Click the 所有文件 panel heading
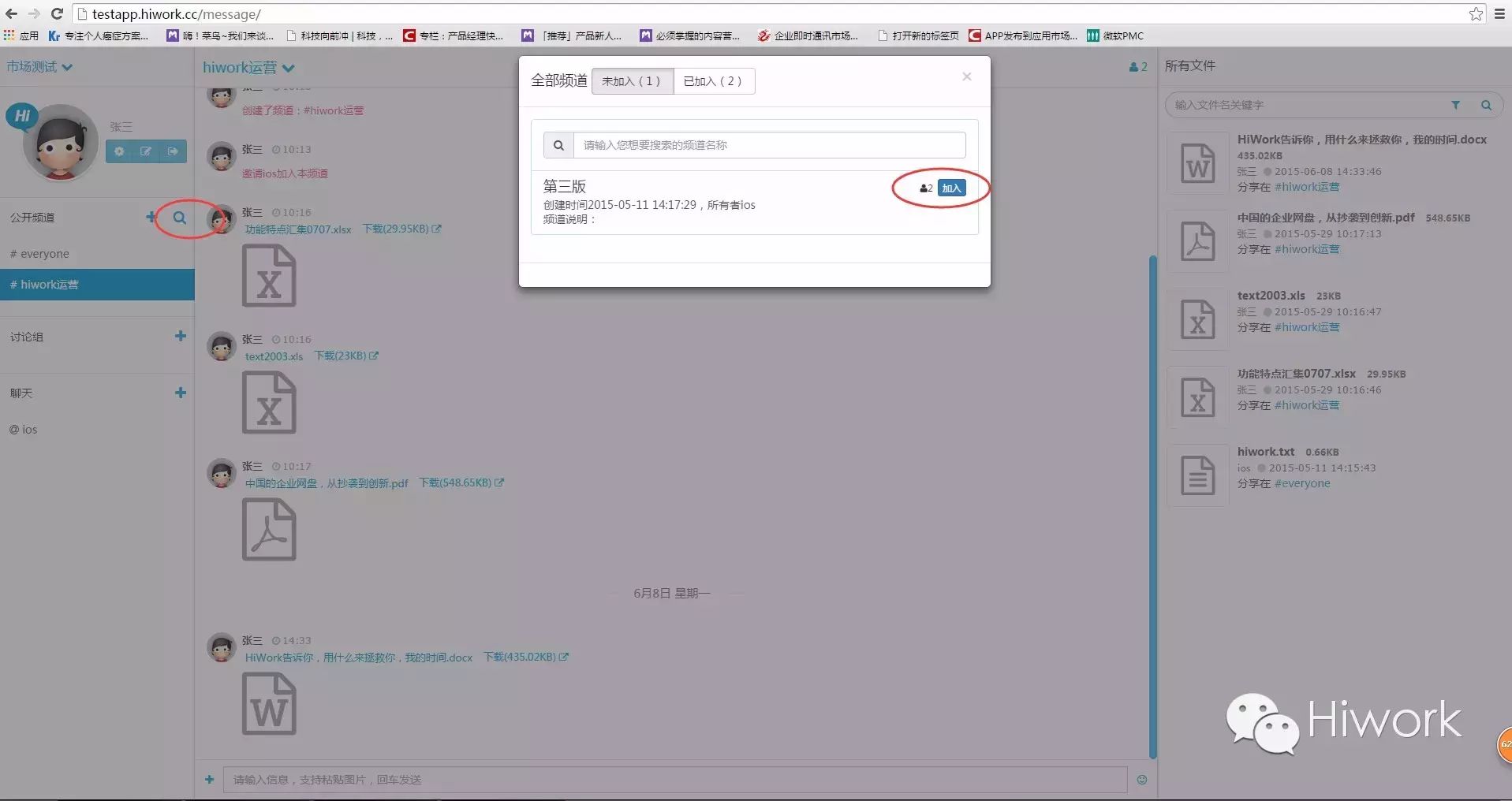This screenshot has height=801, width=1512. pyautogui.click(x=1190, y=65)
